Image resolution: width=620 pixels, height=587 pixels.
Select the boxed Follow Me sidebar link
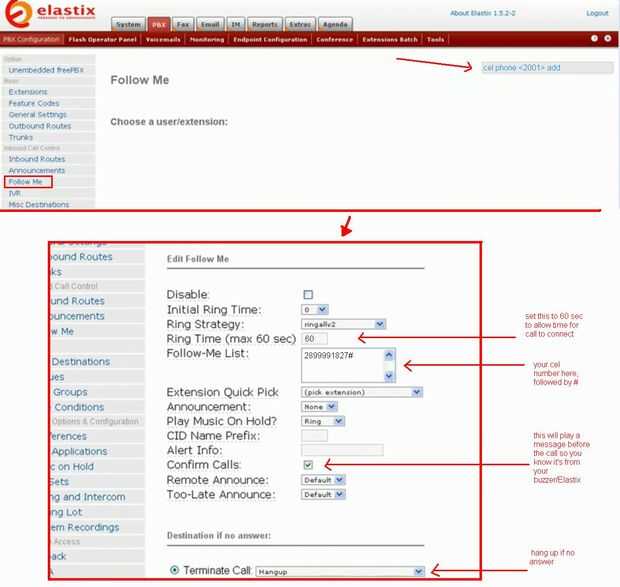click(x=25, y=182)
